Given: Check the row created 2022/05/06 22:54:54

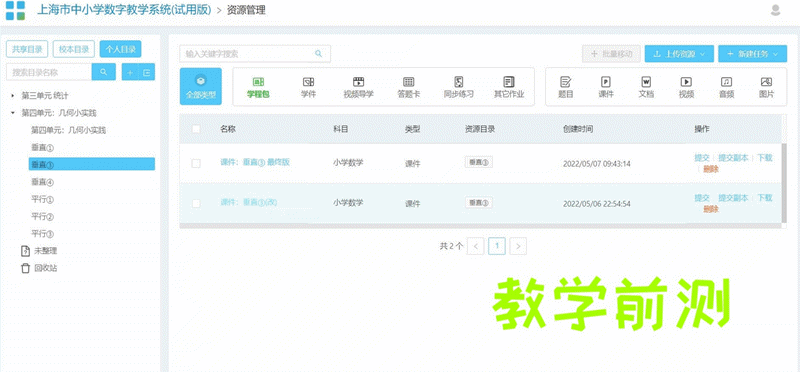Looking at the screenshot, I should (196, 203).
